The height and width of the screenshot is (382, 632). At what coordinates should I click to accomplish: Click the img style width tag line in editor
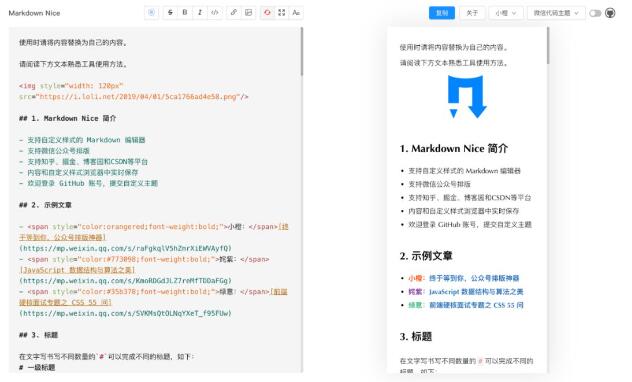(71, 86)
